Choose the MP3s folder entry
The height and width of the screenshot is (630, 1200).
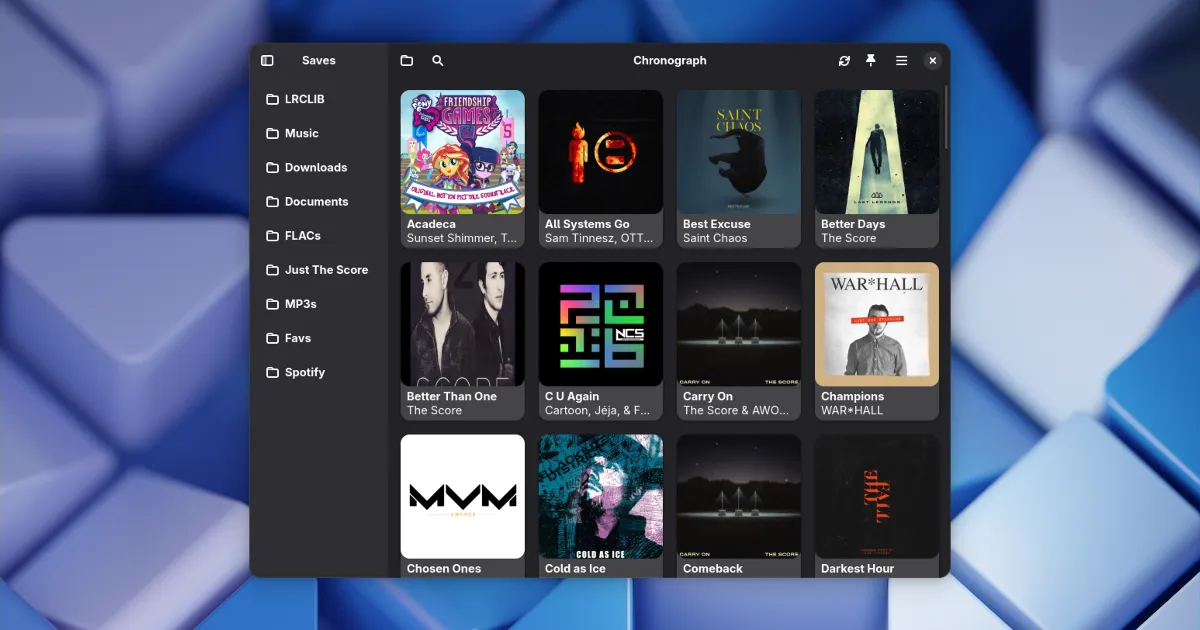(300, 304)
